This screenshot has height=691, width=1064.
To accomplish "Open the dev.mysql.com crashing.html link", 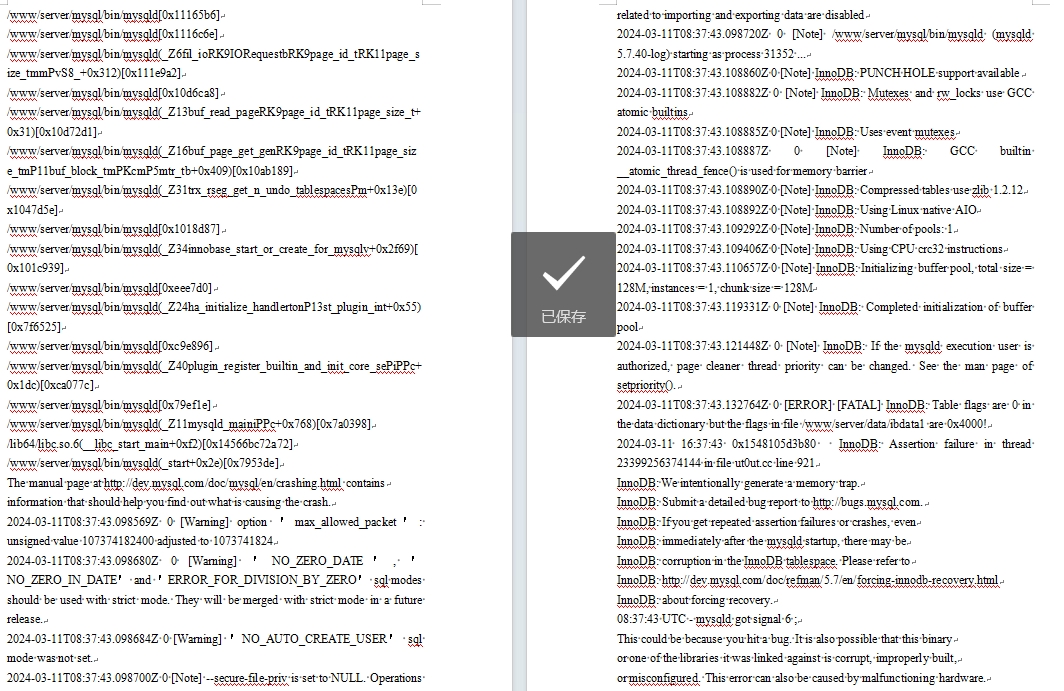I will click(x=222, y=483).
